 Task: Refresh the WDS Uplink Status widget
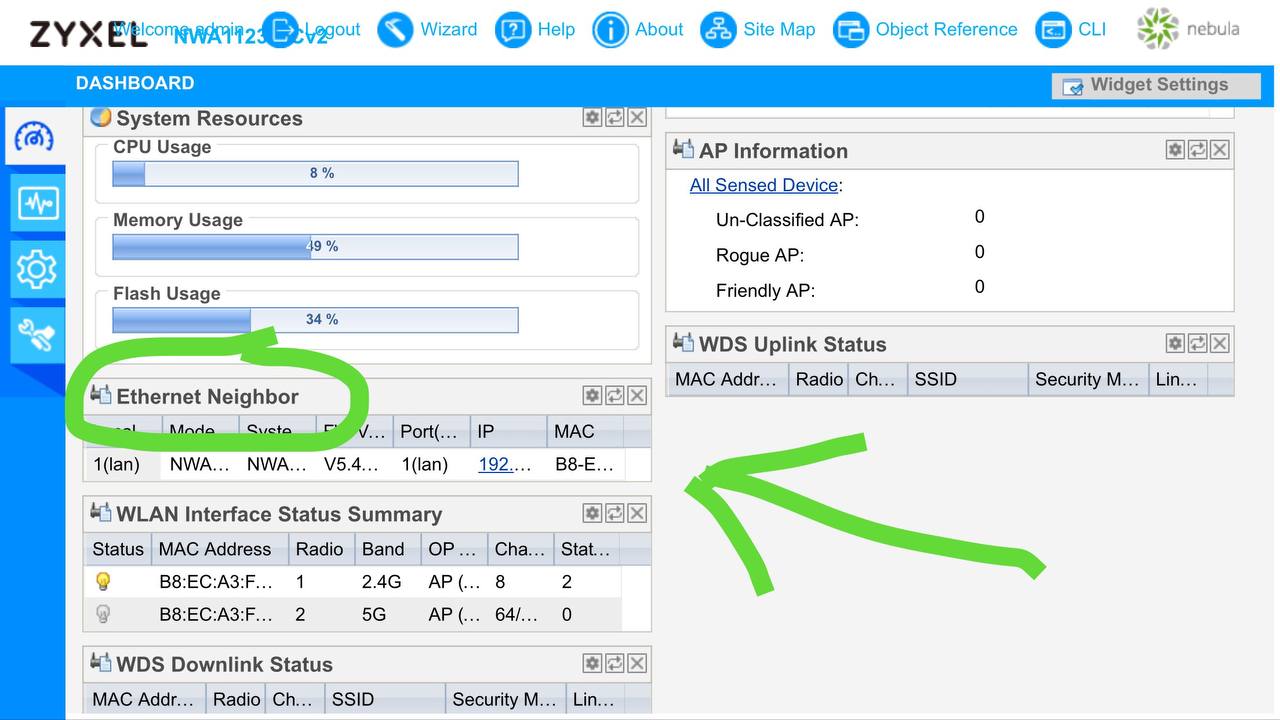point(1198,343)
